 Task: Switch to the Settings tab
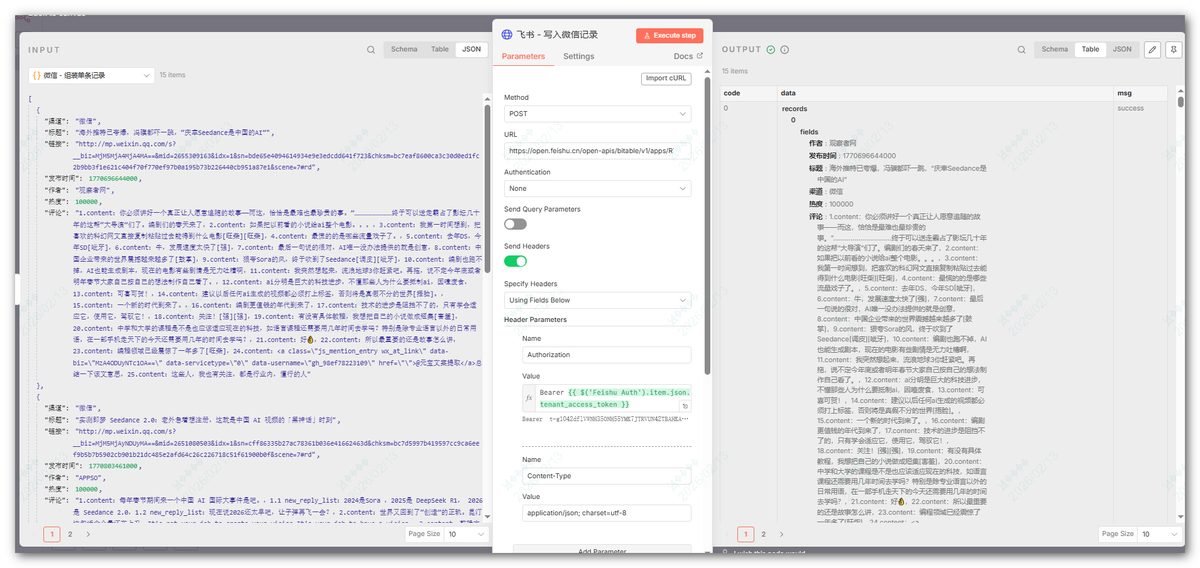(x=578, y=57)
